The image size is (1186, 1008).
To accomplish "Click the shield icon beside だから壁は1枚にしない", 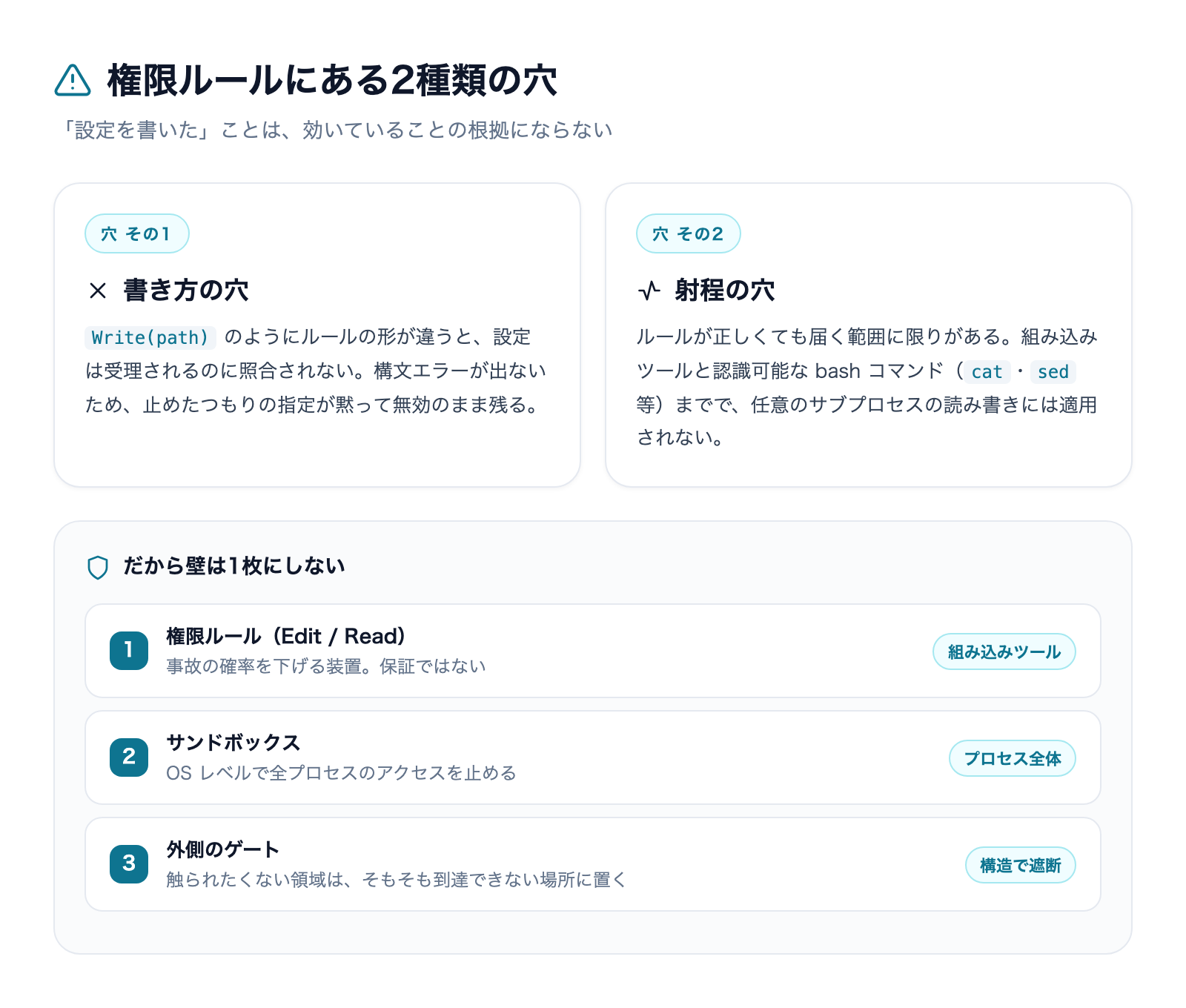I will (98, 567).
